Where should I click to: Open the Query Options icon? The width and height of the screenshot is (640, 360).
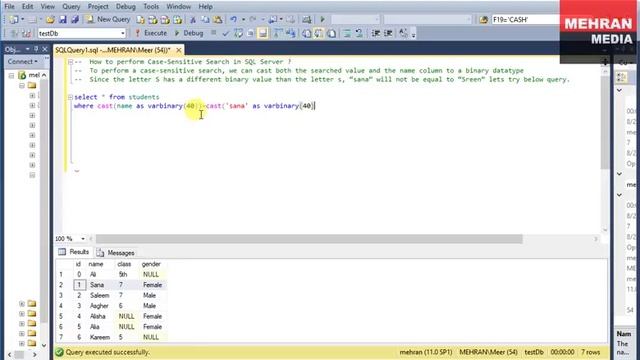click(251, 33)
